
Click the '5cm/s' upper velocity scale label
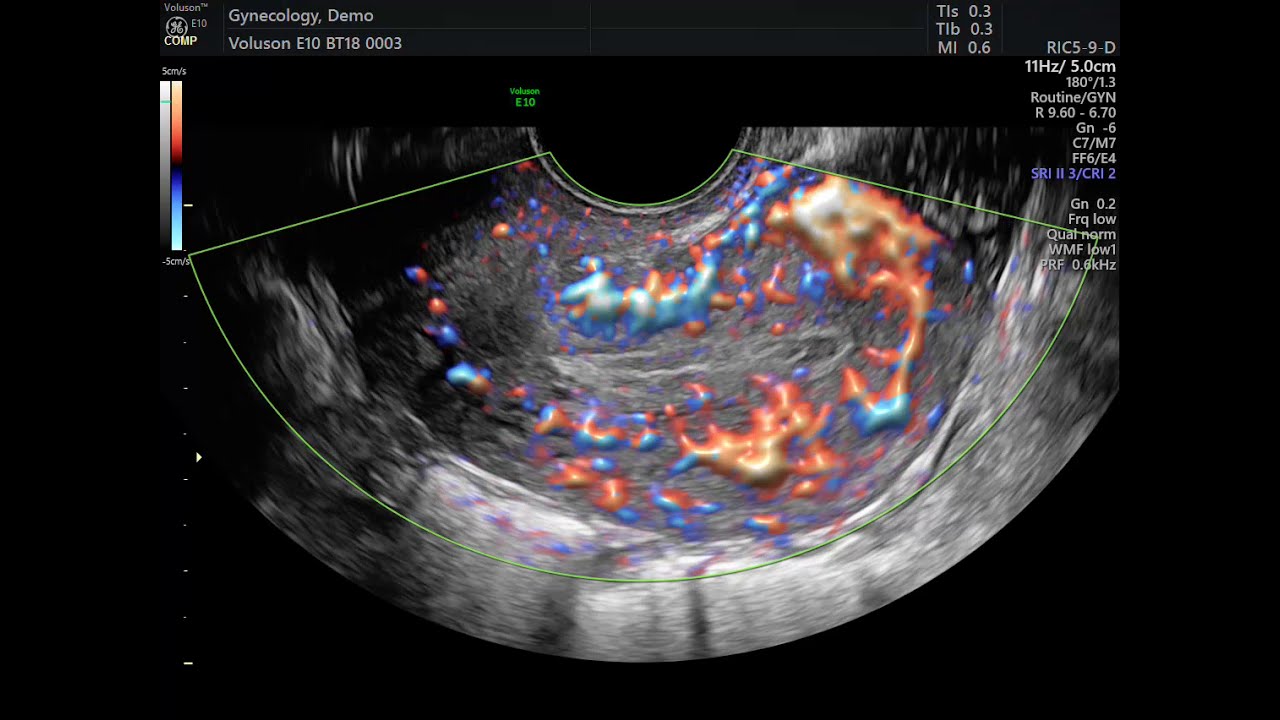174,72
